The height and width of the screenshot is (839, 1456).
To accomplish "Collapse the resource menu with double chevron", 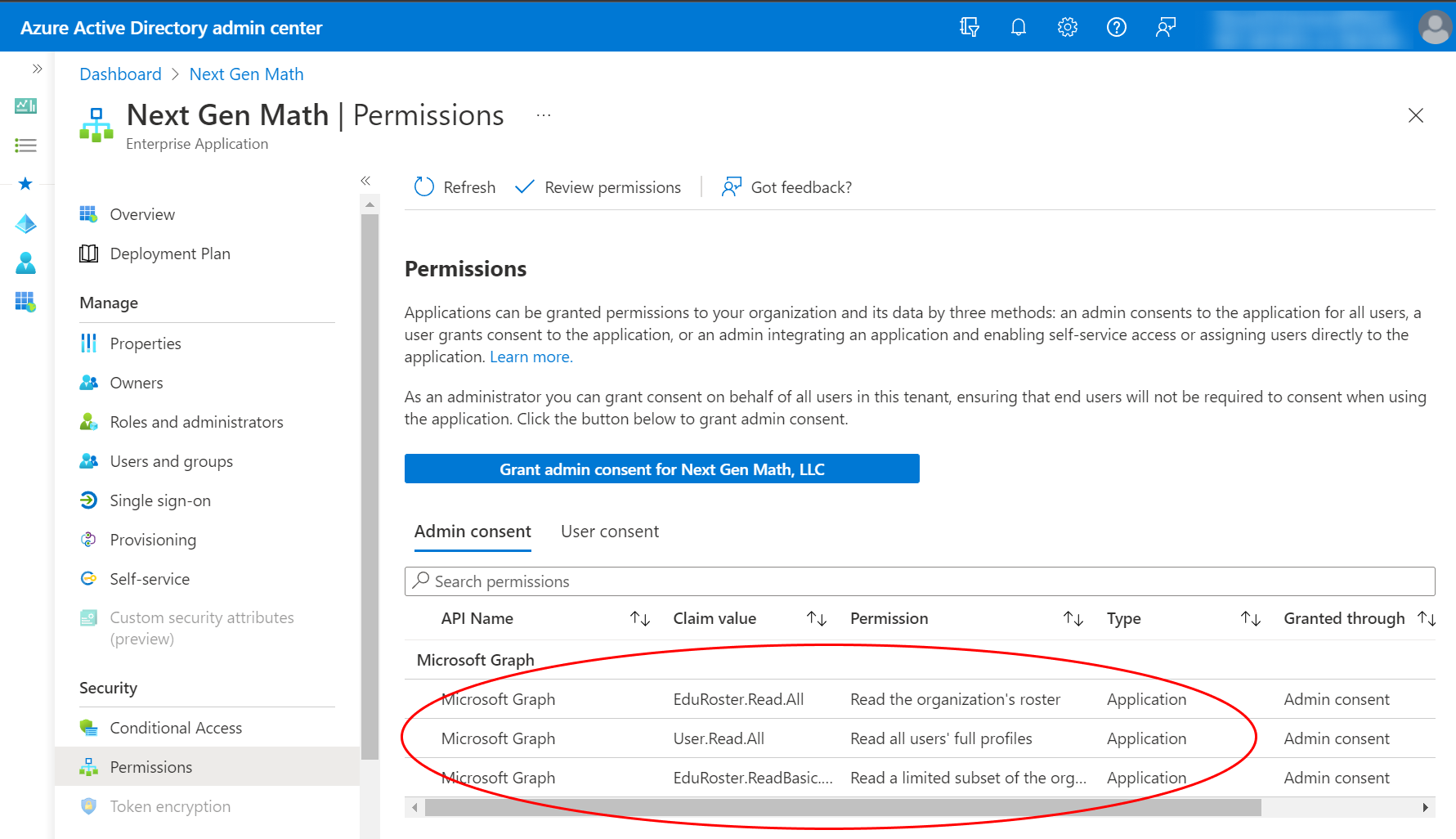I will pos(365,181).
